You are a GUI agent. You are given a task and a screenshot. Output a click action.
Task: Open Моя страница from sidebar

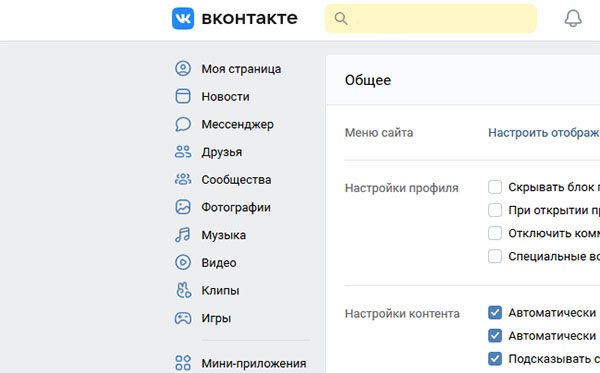tap(241, 69)
